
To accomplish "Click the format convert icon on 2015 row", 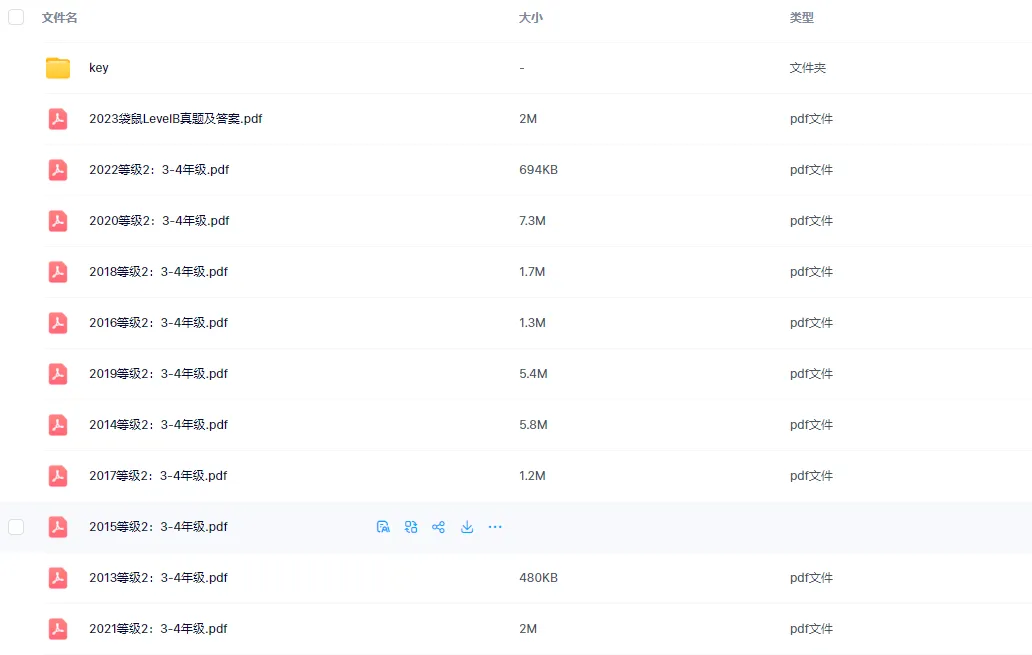I will coord(411,527).
